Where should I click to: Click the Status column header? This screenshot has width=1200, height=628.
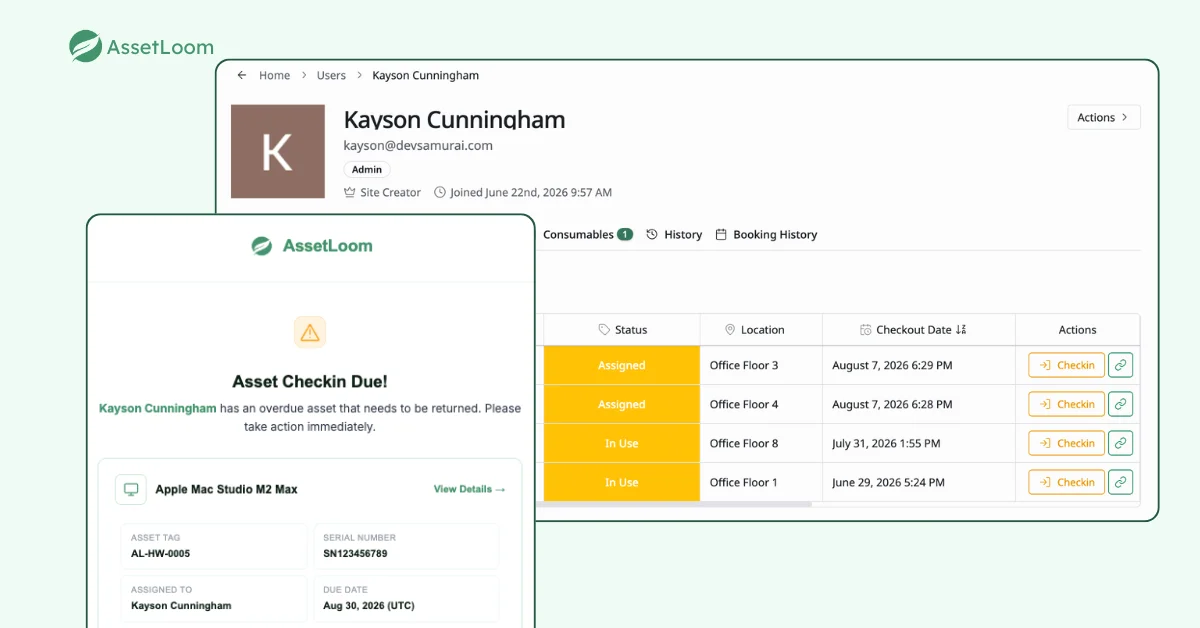click(x=622, y=329)
